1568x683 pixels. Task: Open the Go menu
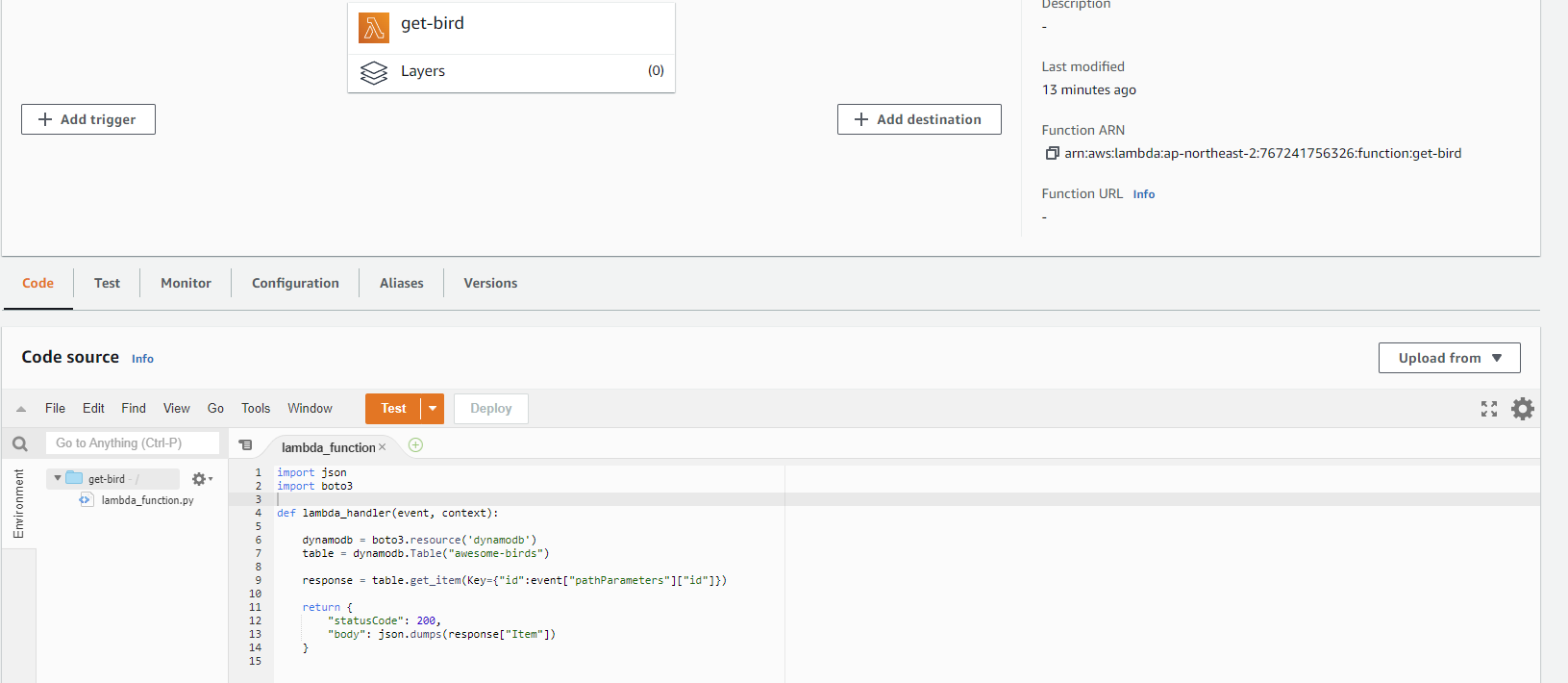click(215, 408)
